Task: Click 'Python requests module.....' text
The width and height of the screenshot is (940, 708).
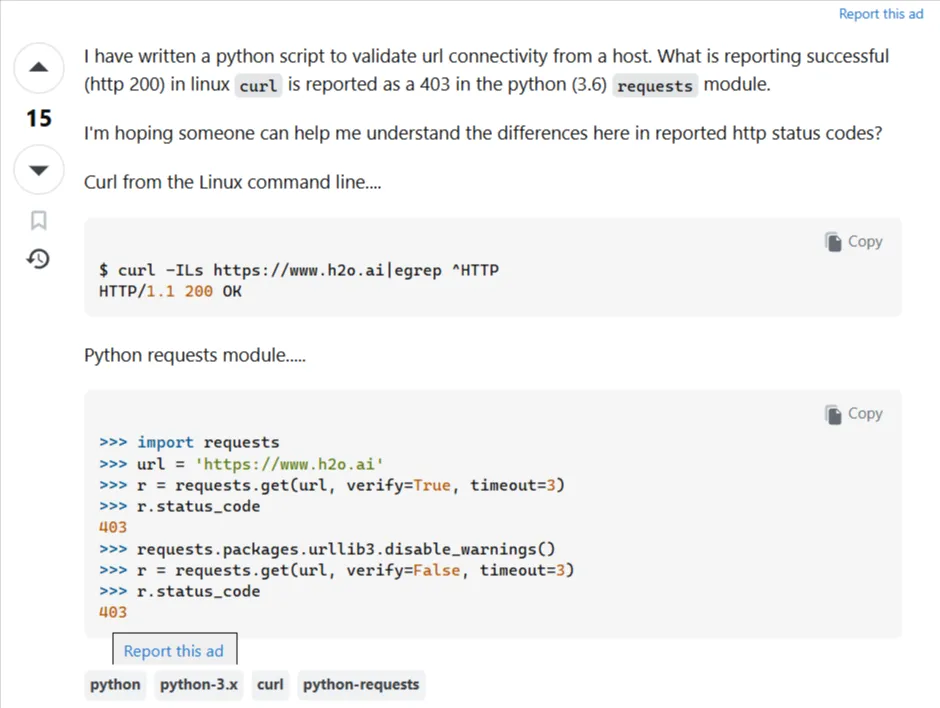Action: pos(195,355)
